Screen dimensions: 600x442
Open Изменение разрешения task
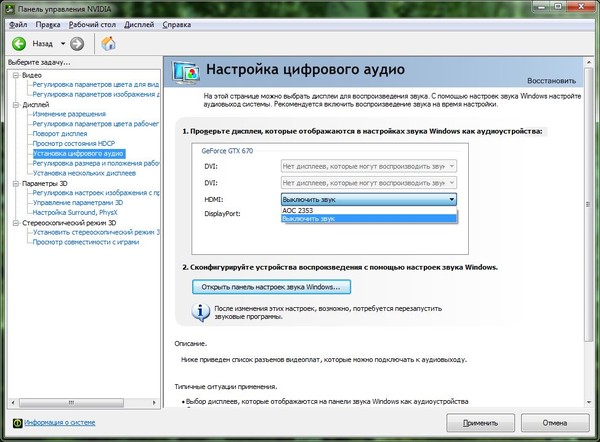[69, 114]
